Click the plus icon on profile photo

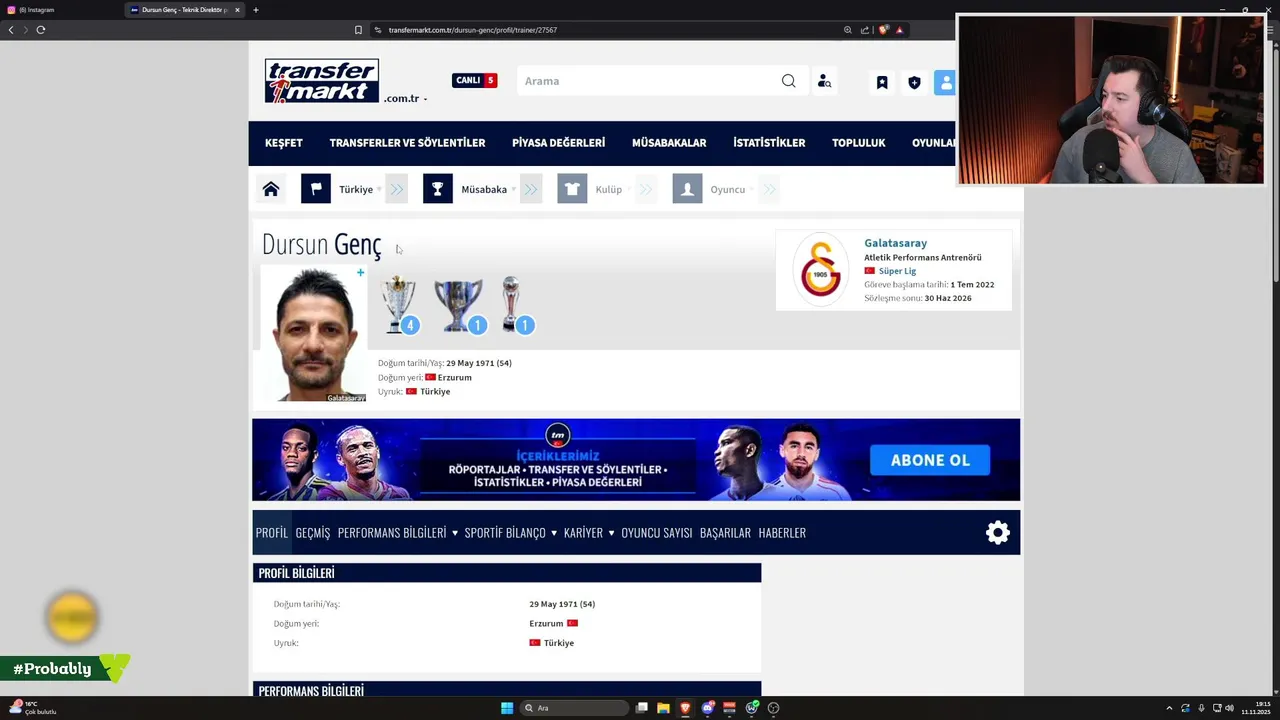pos(360,272)
